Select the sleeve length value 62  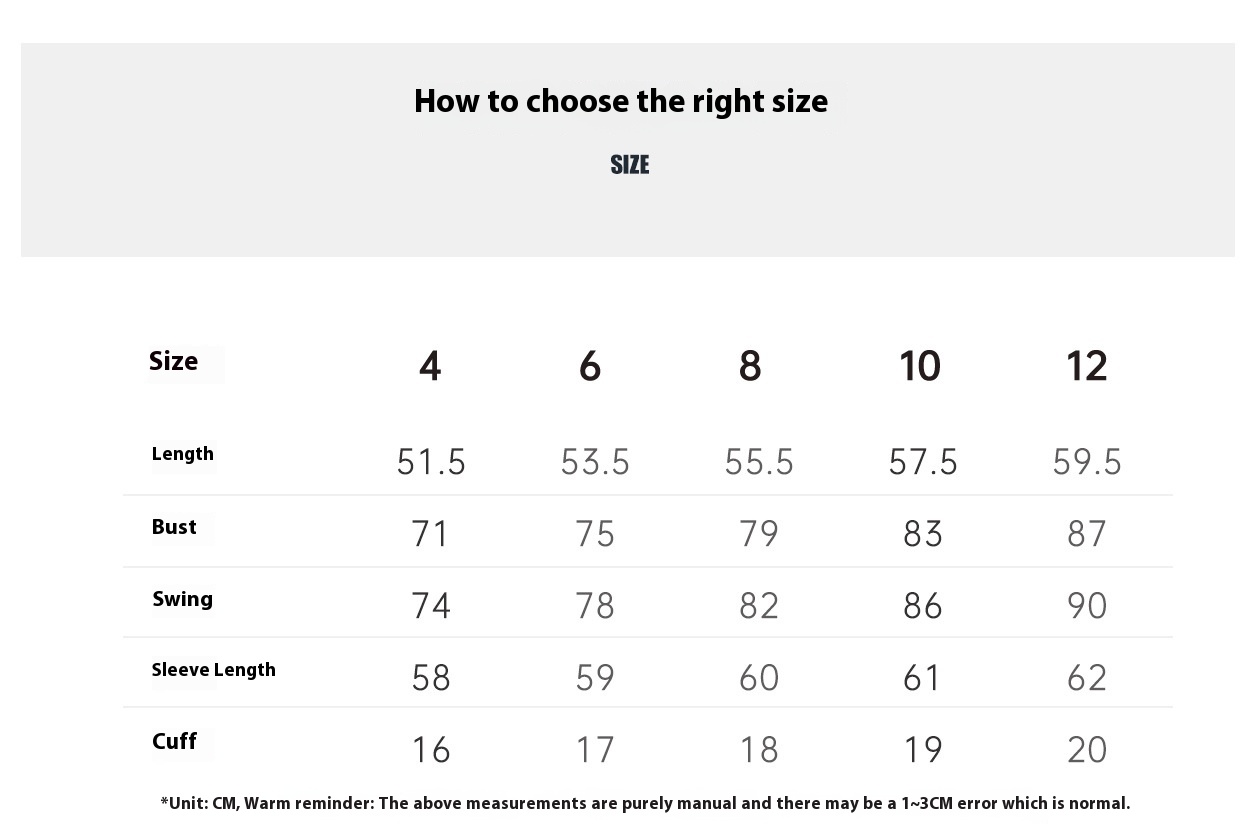coord(1087,678)
